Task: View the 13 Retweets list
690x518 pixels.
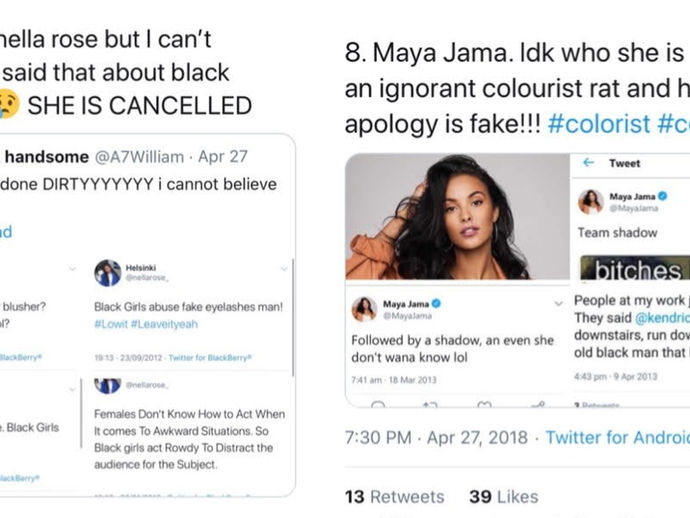Action: (x=395, y=497)
